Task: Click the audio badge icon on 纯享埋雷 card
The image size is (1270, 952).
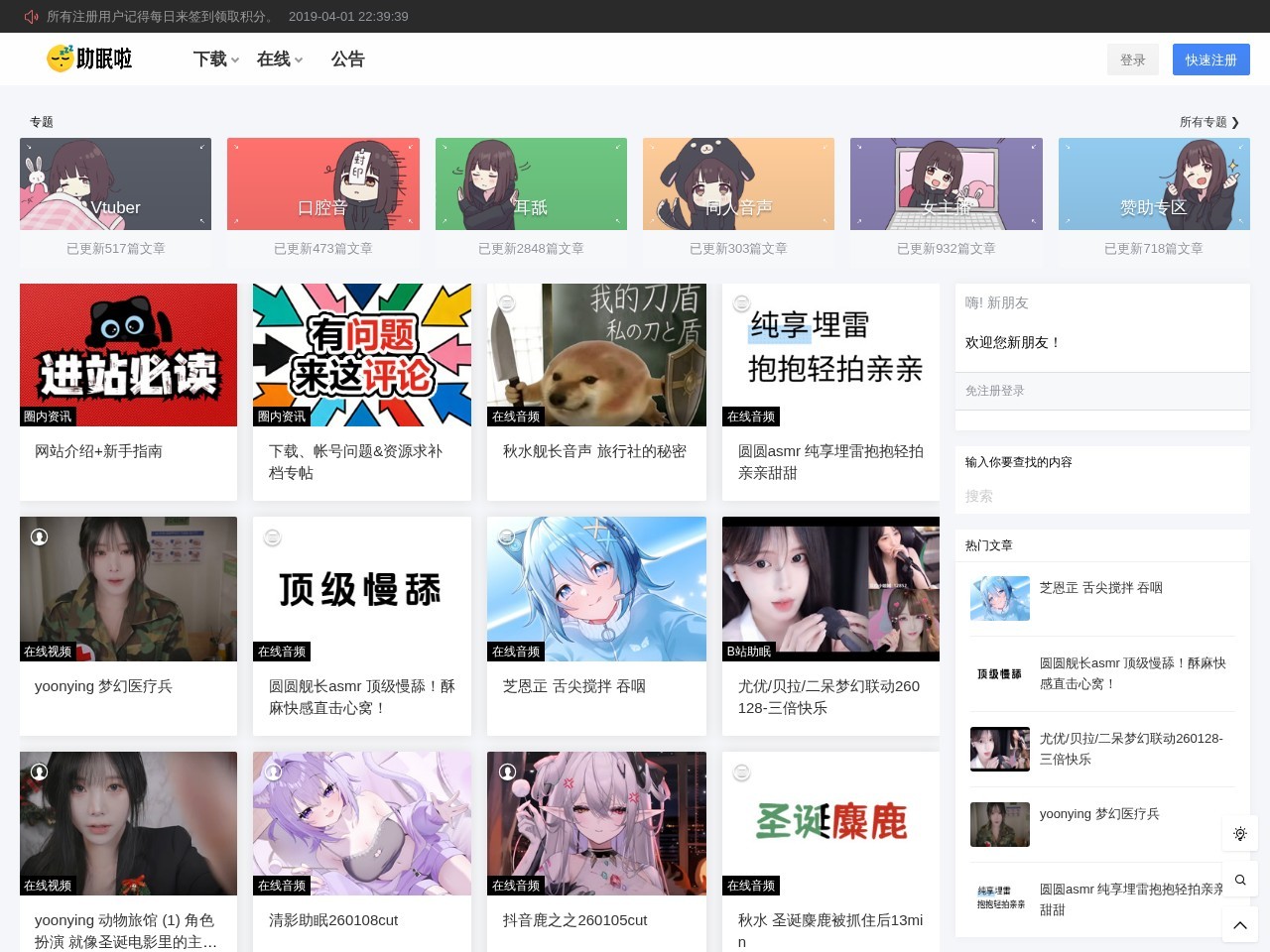Action: [741, 303]
